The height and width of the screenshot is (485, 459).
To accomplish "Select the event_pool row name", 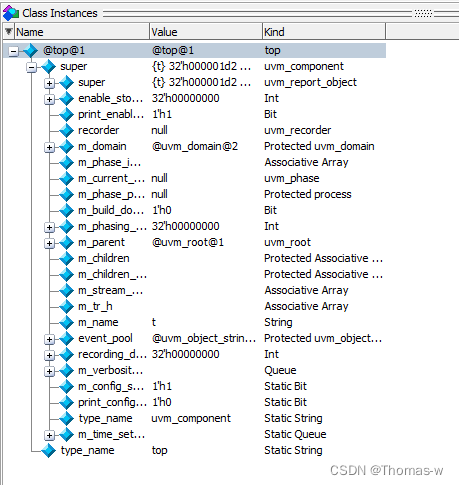I will click(x=105, y=338).
